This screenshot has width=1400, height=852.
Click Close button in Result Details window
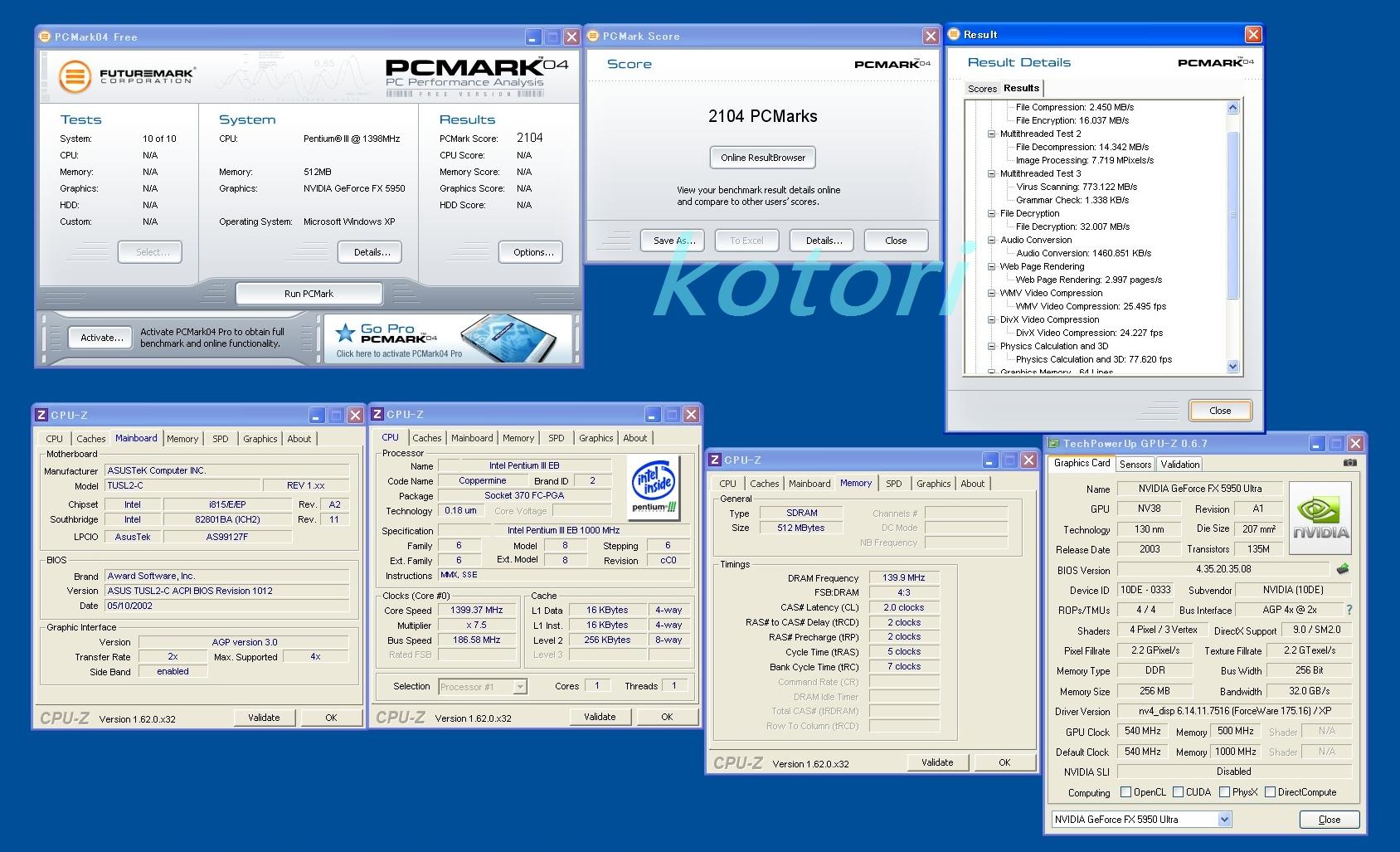[x=1220, y=411]
